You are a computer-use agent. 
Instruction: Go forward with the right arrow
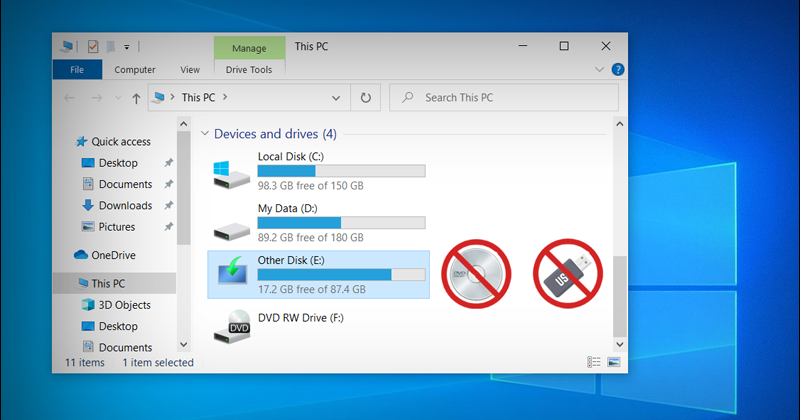click(96, 97)
